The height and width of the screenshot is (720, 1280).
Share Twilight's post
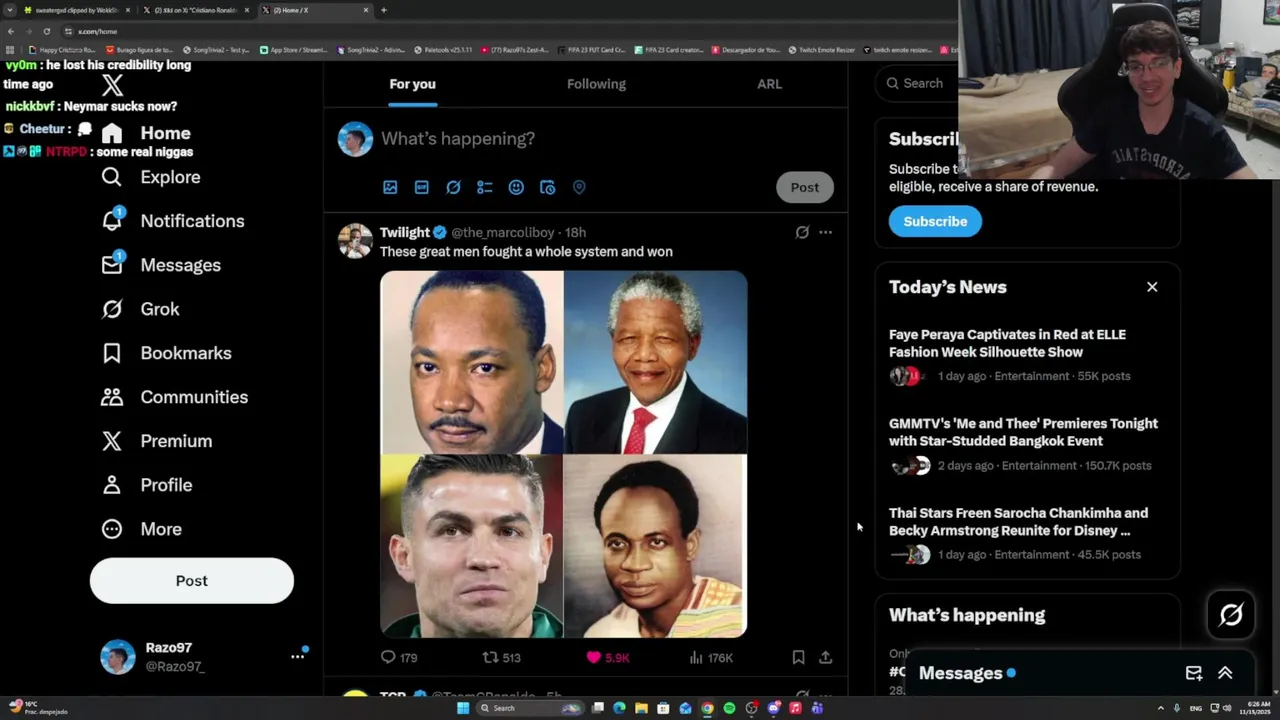pos(825,657)
